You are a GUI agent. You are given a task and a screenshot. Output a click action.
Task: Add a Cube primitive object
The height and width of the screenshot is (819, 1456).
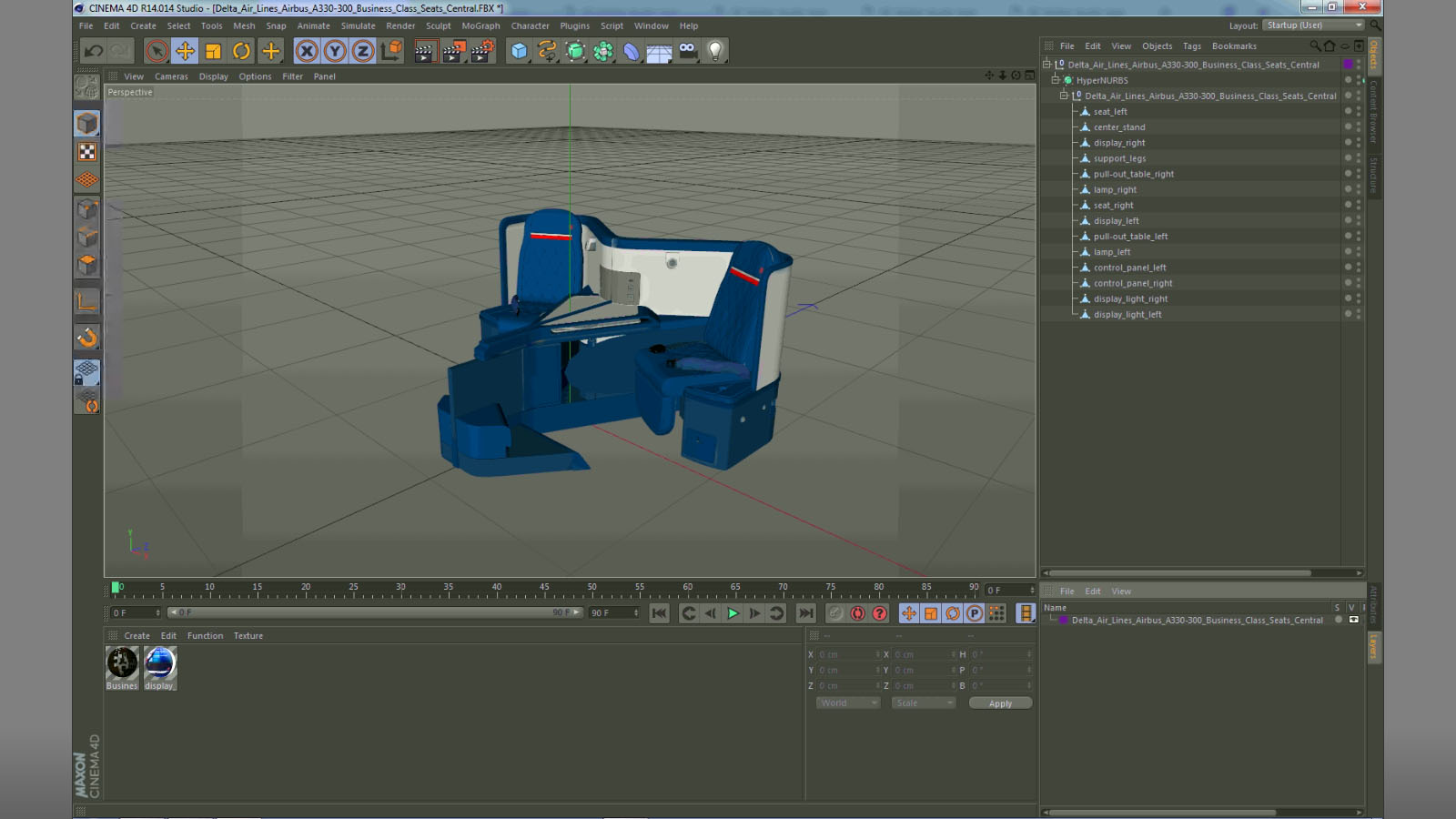click(519, 51)
